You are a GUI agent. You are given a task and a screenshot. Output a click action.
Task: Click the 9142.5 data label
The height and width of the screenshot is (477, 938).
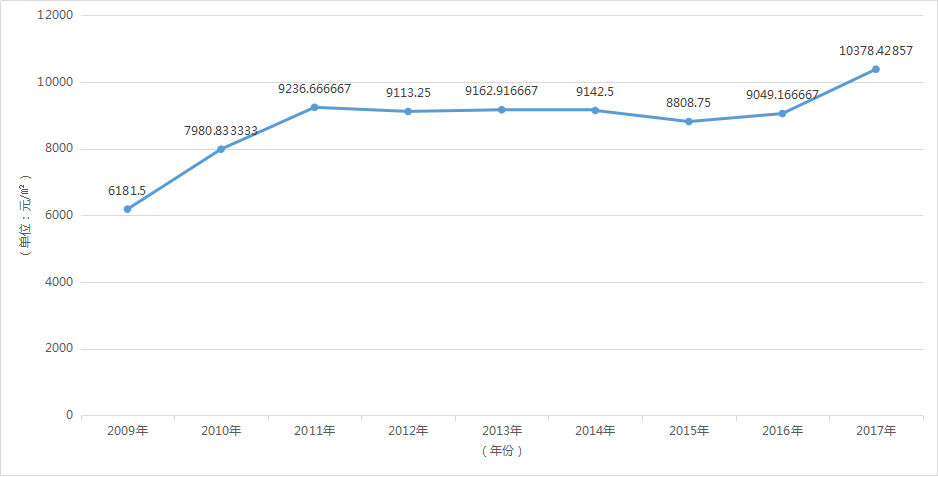point(595,92)
